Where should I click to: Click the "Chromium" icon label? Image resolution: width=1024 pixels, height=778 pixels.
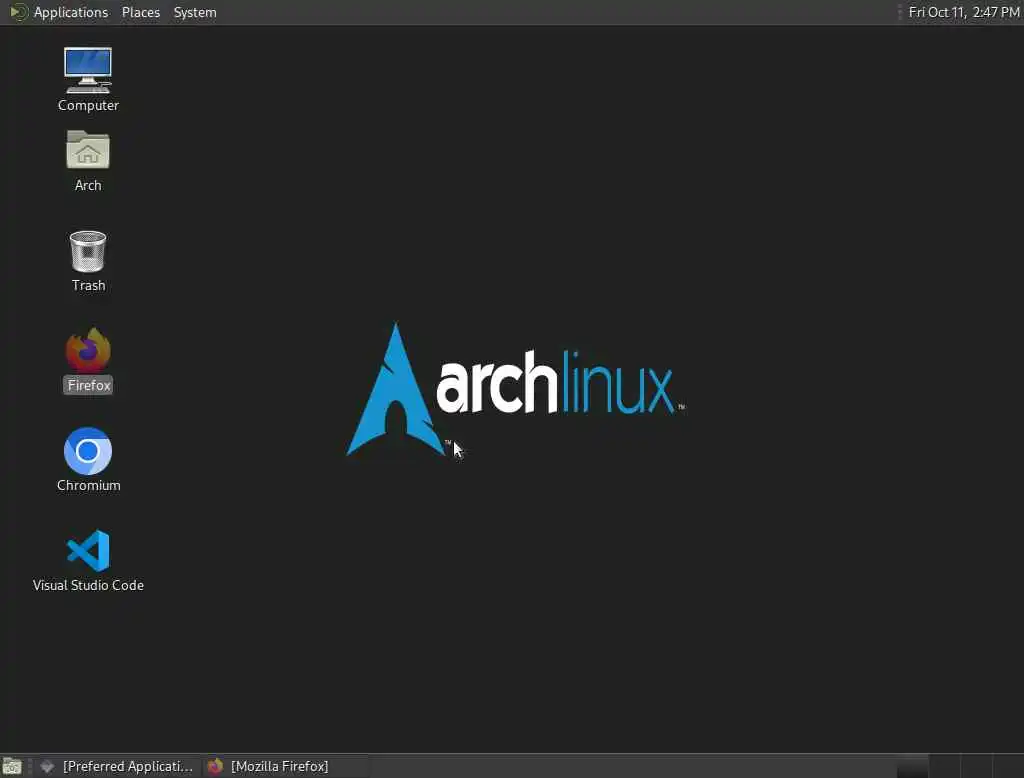coord(88,485)
